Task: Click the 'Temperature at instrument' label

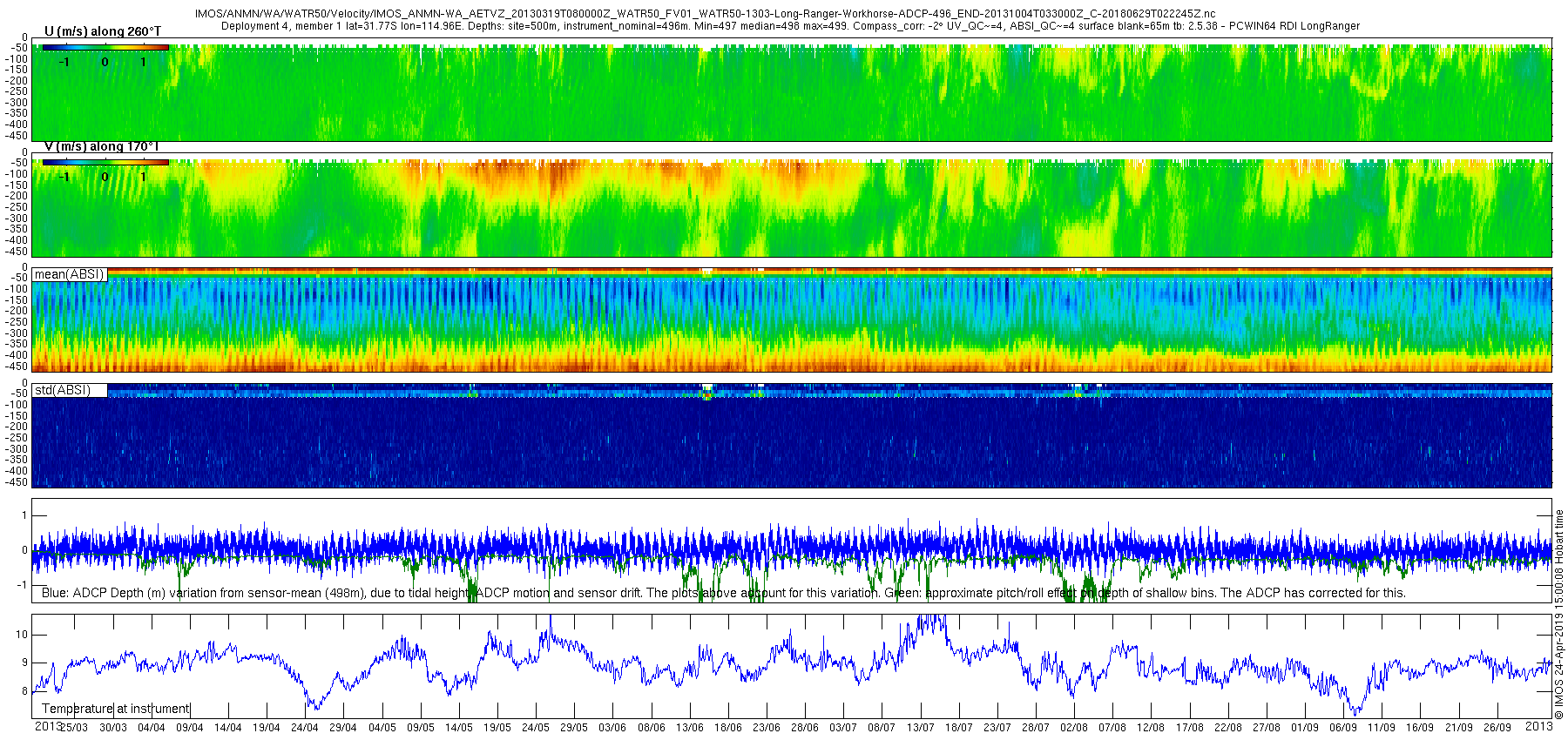Action: coord(115,709)
